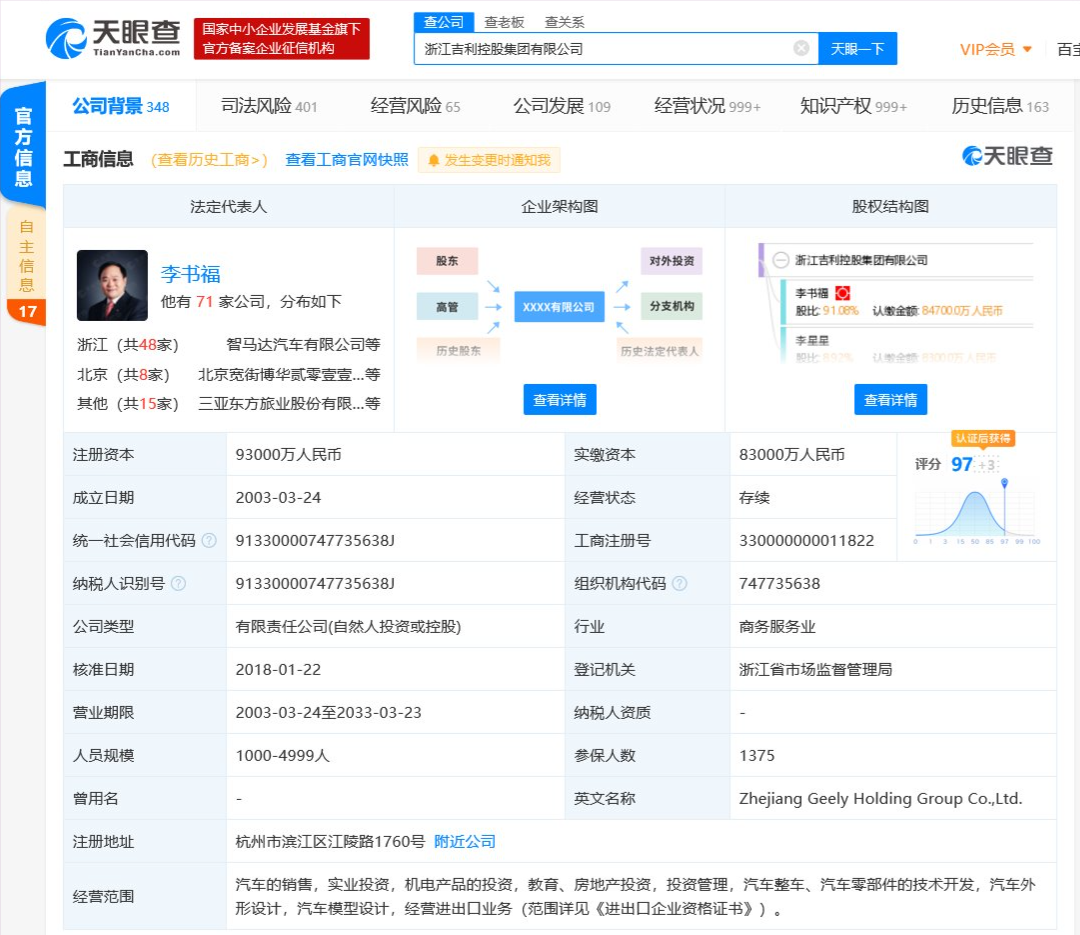Click the 高管 box in structure diagram
Screen dimensions: 1080x935
(447, 307)
